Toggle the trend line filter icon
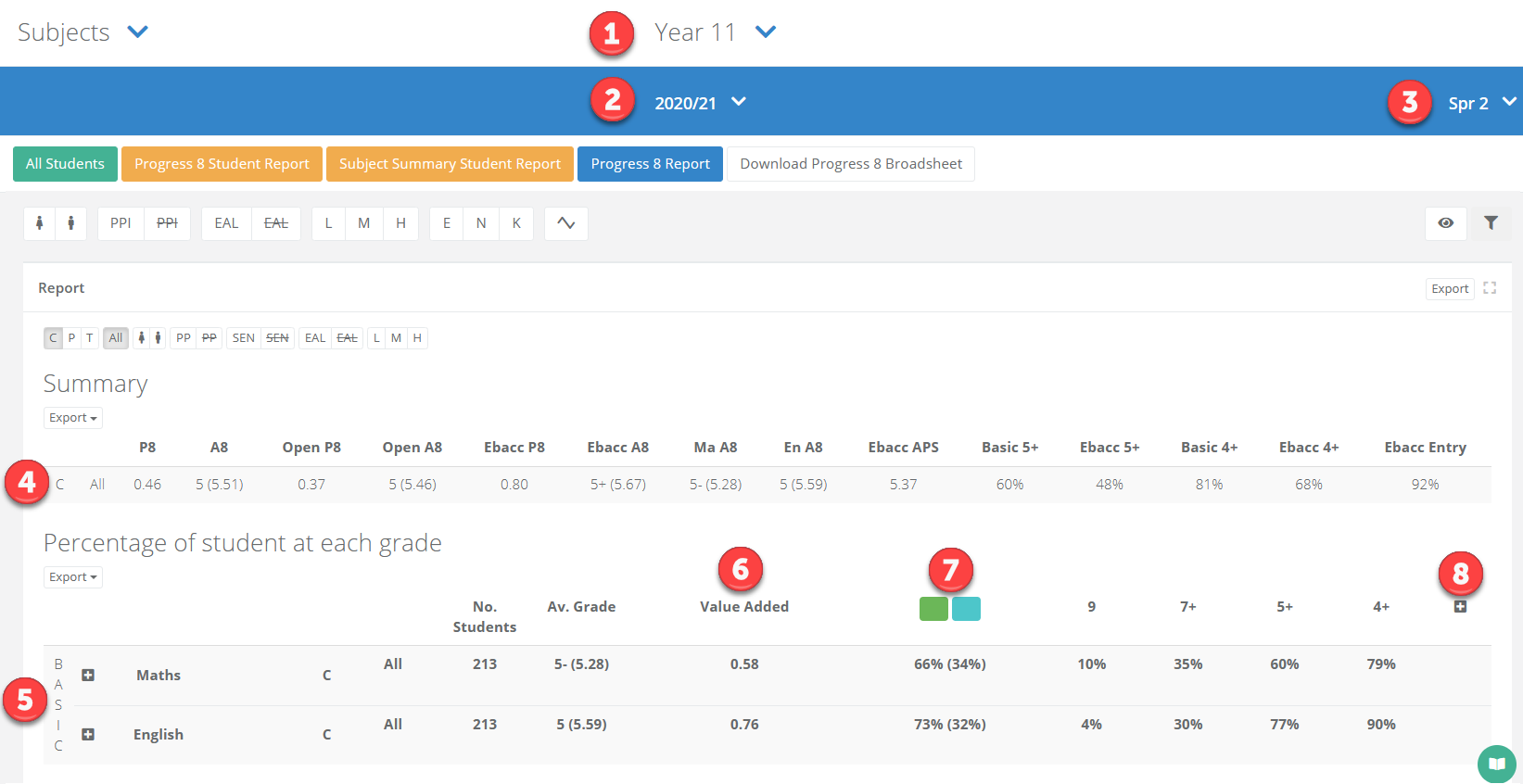This screenshot has width=1523, height=784. tap(565, 223)
